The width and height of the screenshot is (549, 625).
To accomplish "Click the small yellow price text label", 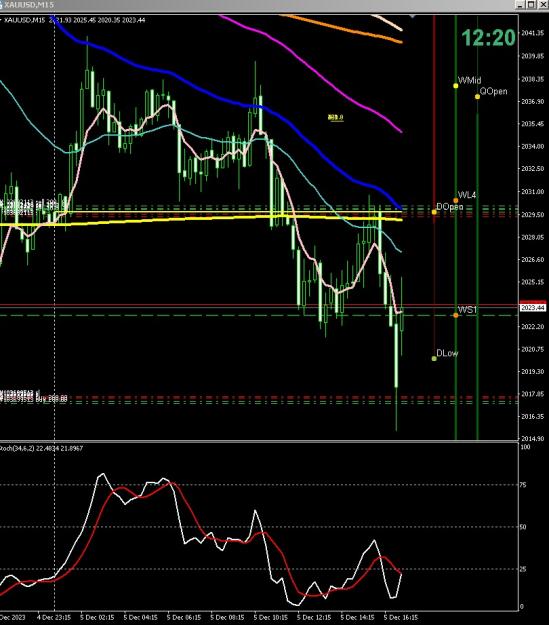I will (x=336, y=117).
